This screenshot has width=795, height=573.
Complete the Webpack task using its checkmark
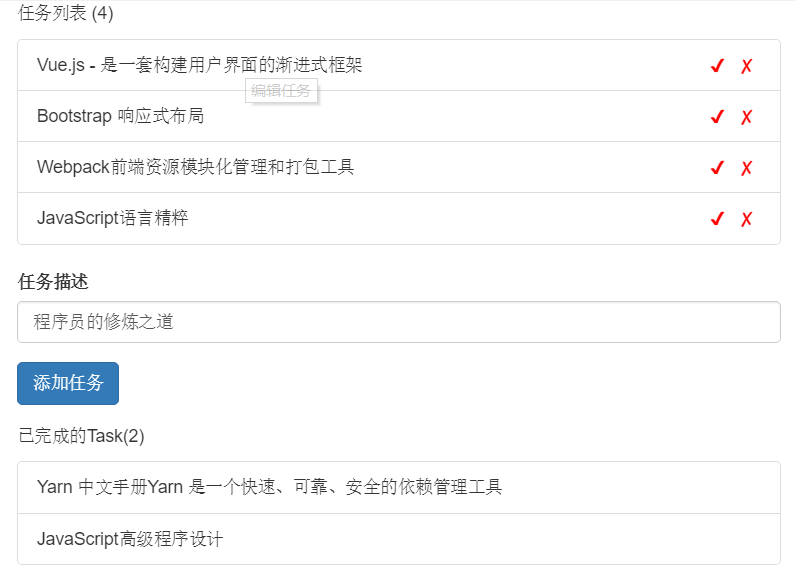pyautogui.click(x=716, y=168)
